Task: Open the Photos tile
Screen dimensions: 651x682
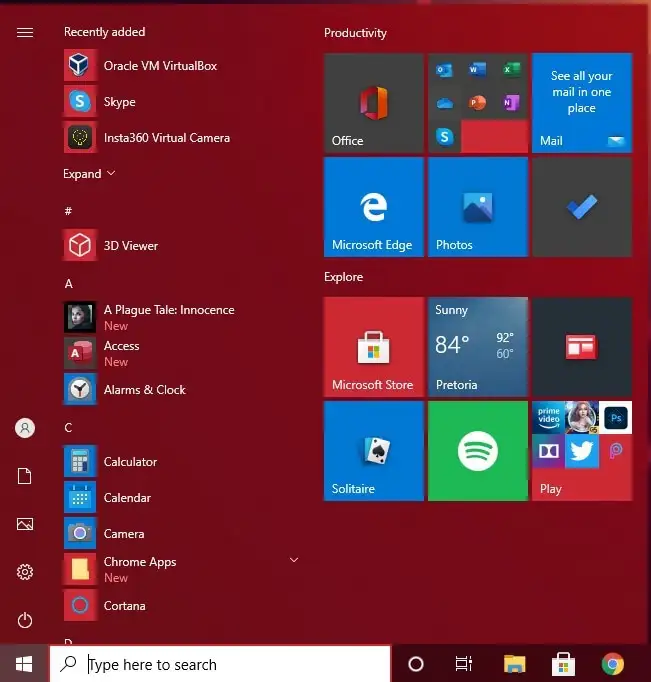Action: point(477,207)
